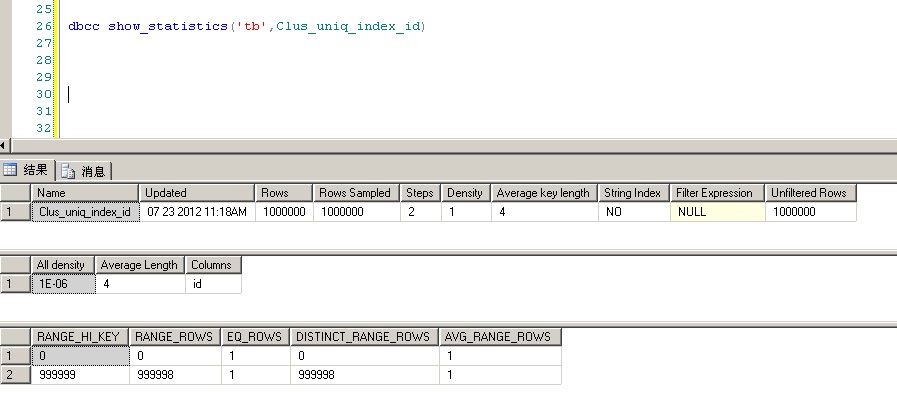The width and height of the screenshot is (897, 398).
Task: Click the results grid icon on 结果 tab
Action: coord(10,170)
